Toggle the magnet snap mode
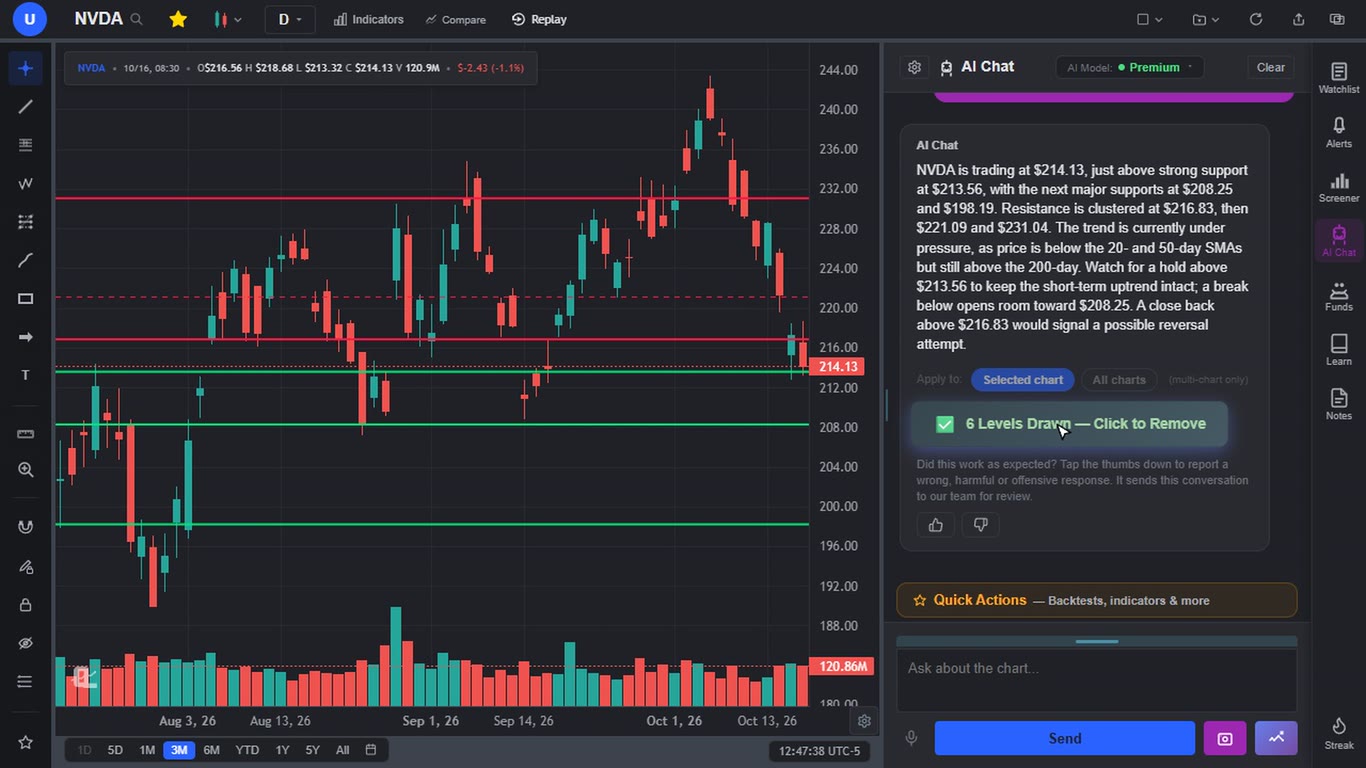This screenshot has width=1366, height=768. 26,527
